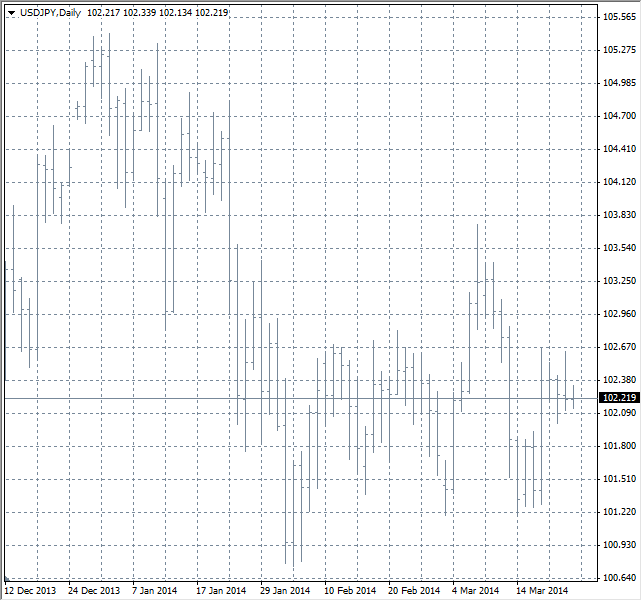Image resolution: width=642 pixels, height=601 pixels.
Task: Click the 7 Jan 2014 date label
Action: pyautogui.click(x=156, y=591)
